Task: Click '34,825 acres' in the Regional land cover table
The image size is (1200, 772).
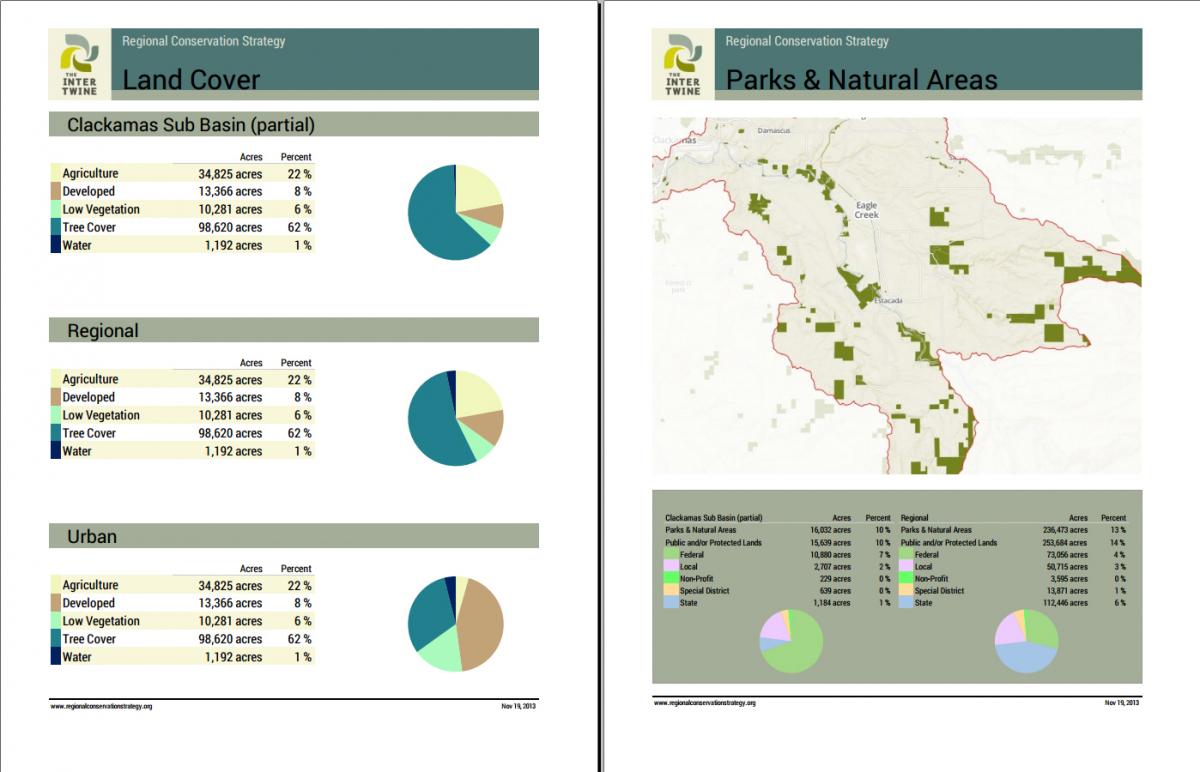Action: coord(230,380)
